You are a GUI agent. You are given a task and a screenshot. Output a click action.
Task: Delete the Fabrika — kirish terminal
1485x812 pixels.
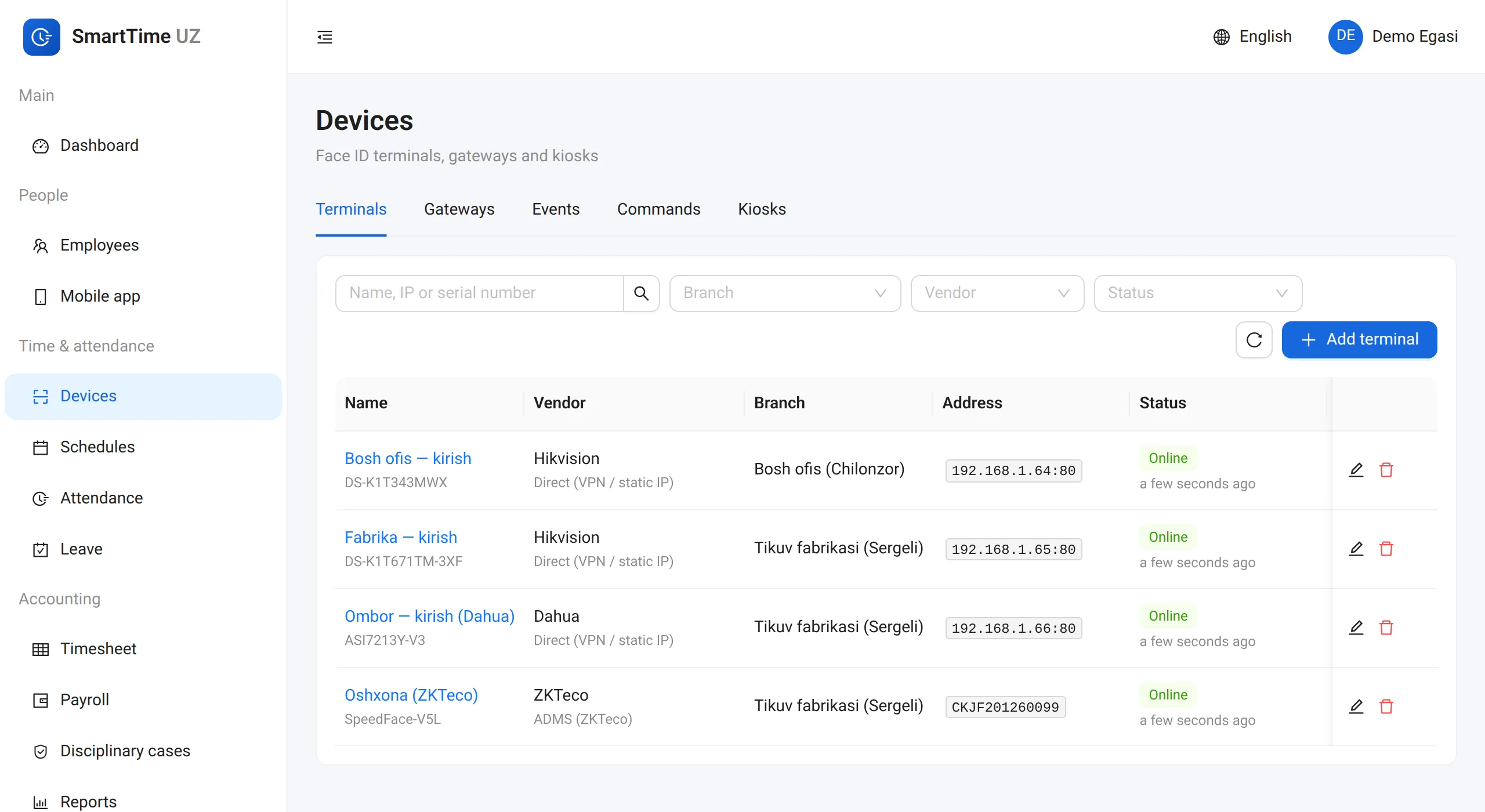(1386, 549)
